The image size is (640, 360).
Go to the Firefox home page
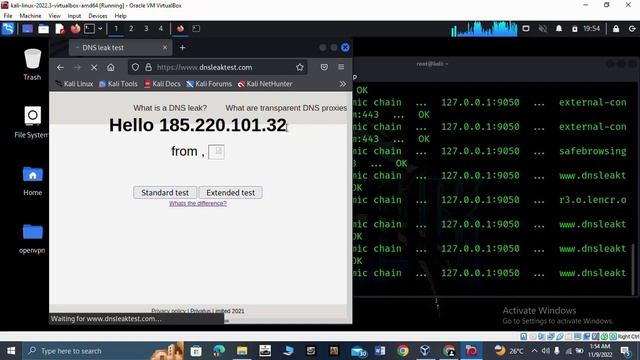pyautogui.click(x=111, y=67)
